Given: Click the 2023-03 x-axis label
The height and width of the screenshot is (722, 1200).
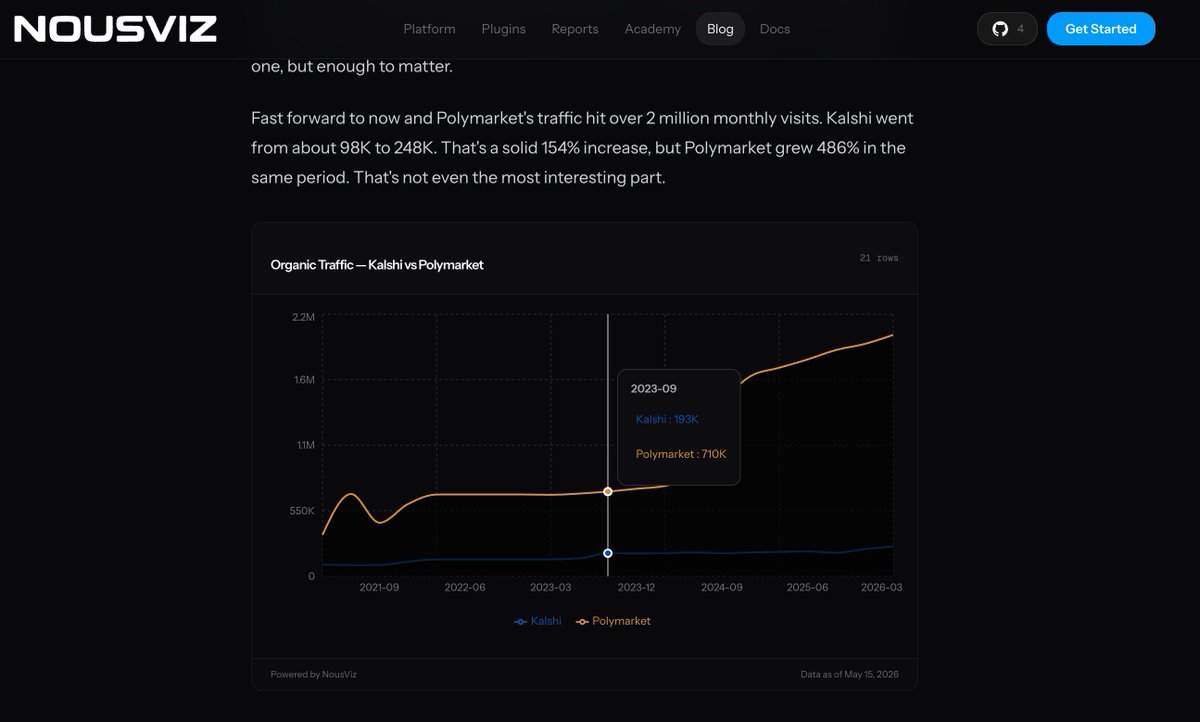Looking at the screenshot, I should (551, 587).
